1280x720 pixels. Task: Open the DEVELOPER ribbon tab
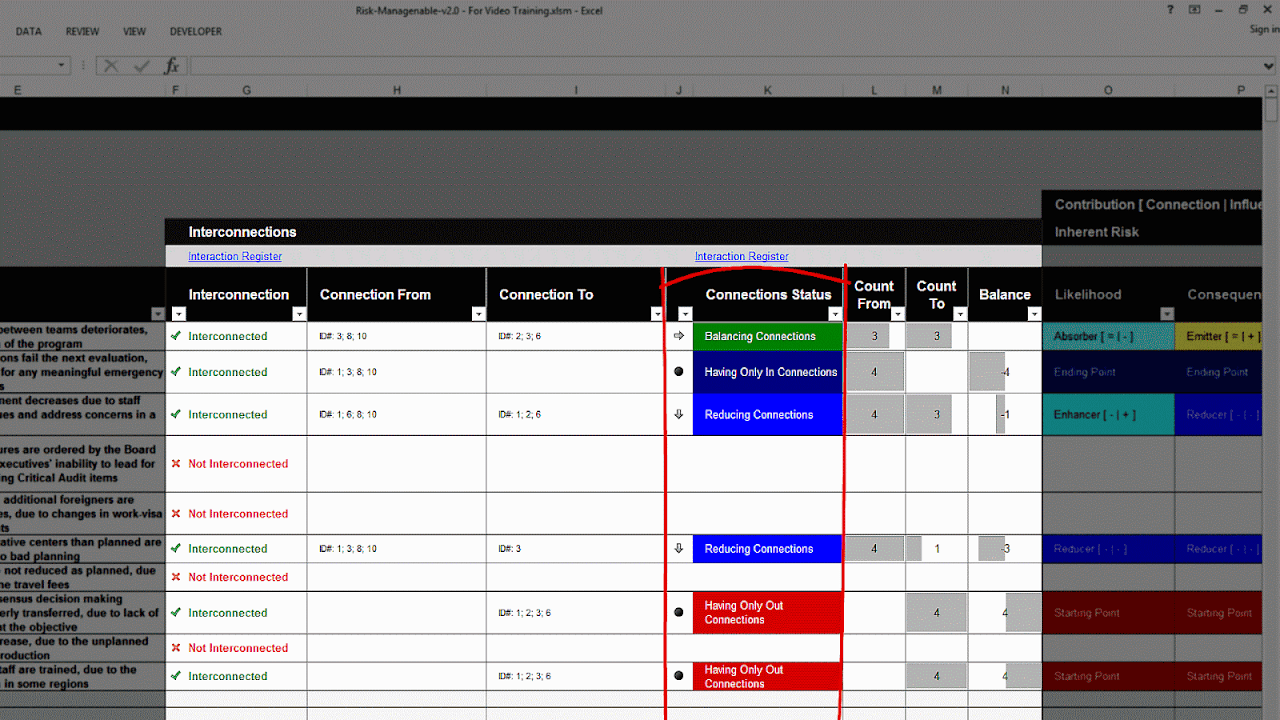(x=196, y=32)
